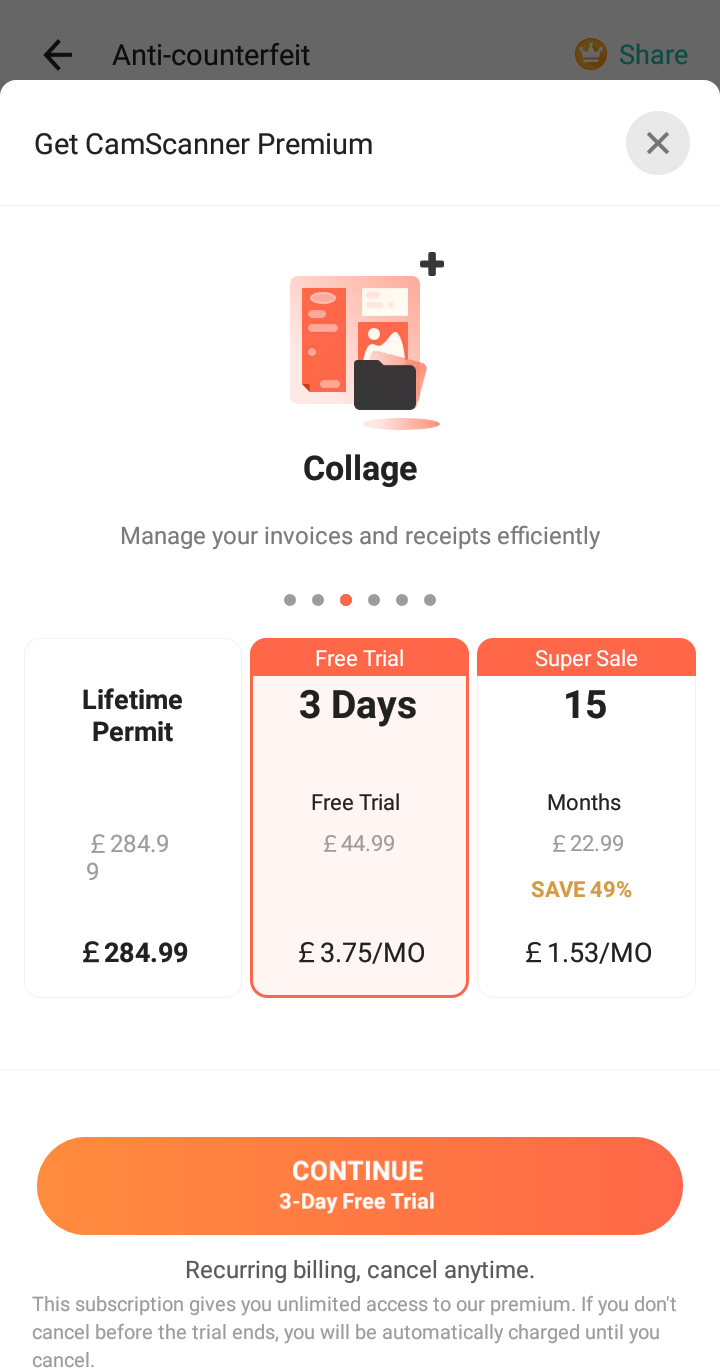This screenshot has height=1368, width=720.
Task: Tap the dark folder icon in the illustration
Action: [385, 385]
